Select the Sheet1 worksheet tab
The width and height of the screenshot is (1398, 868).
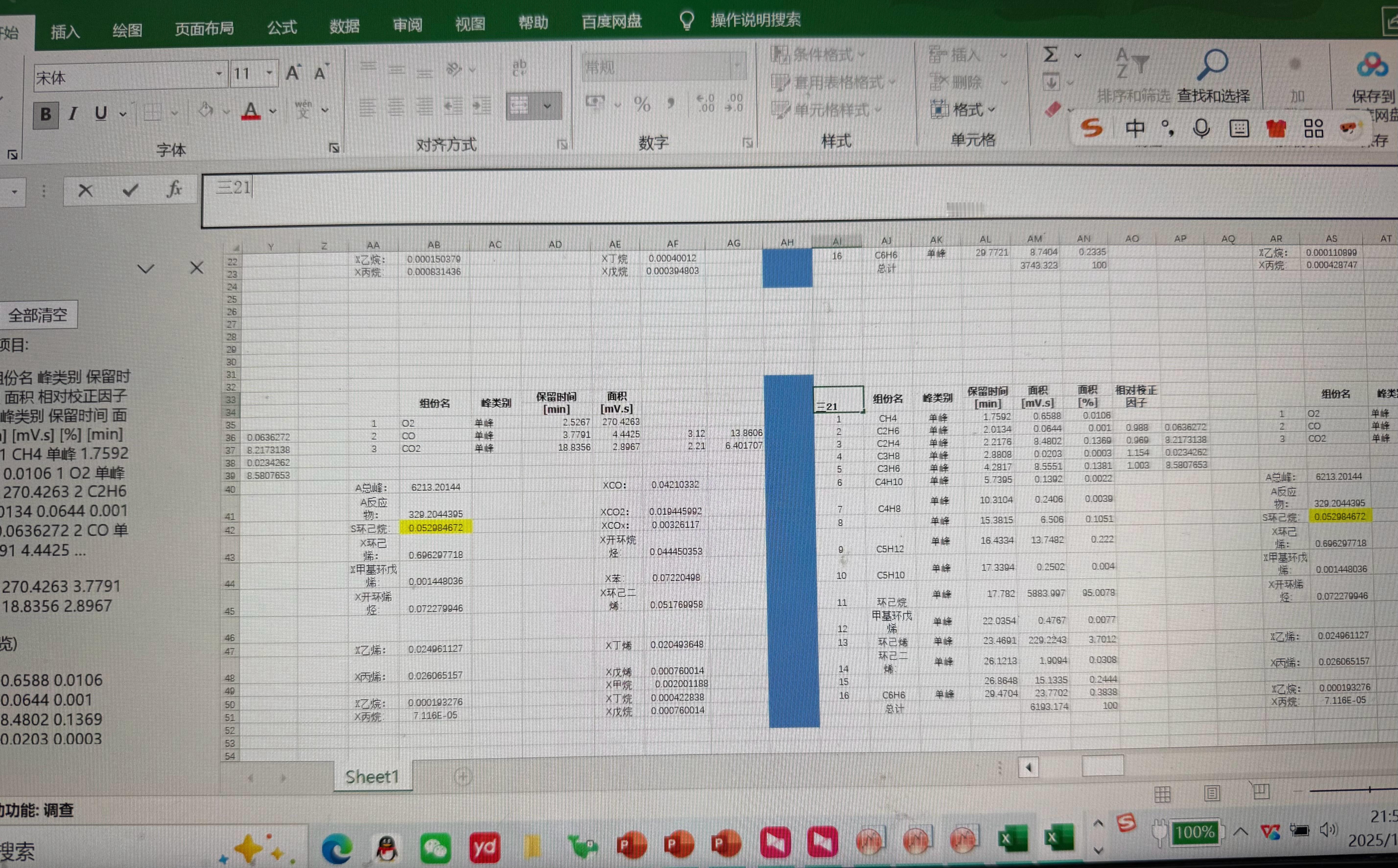tap(372, 777)
